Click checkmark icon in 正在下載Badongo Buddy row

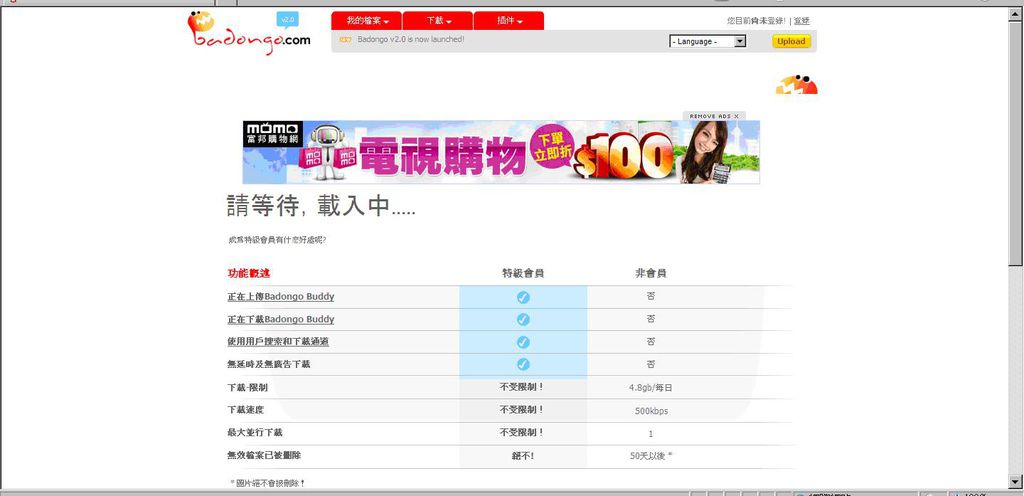[523, 320]
